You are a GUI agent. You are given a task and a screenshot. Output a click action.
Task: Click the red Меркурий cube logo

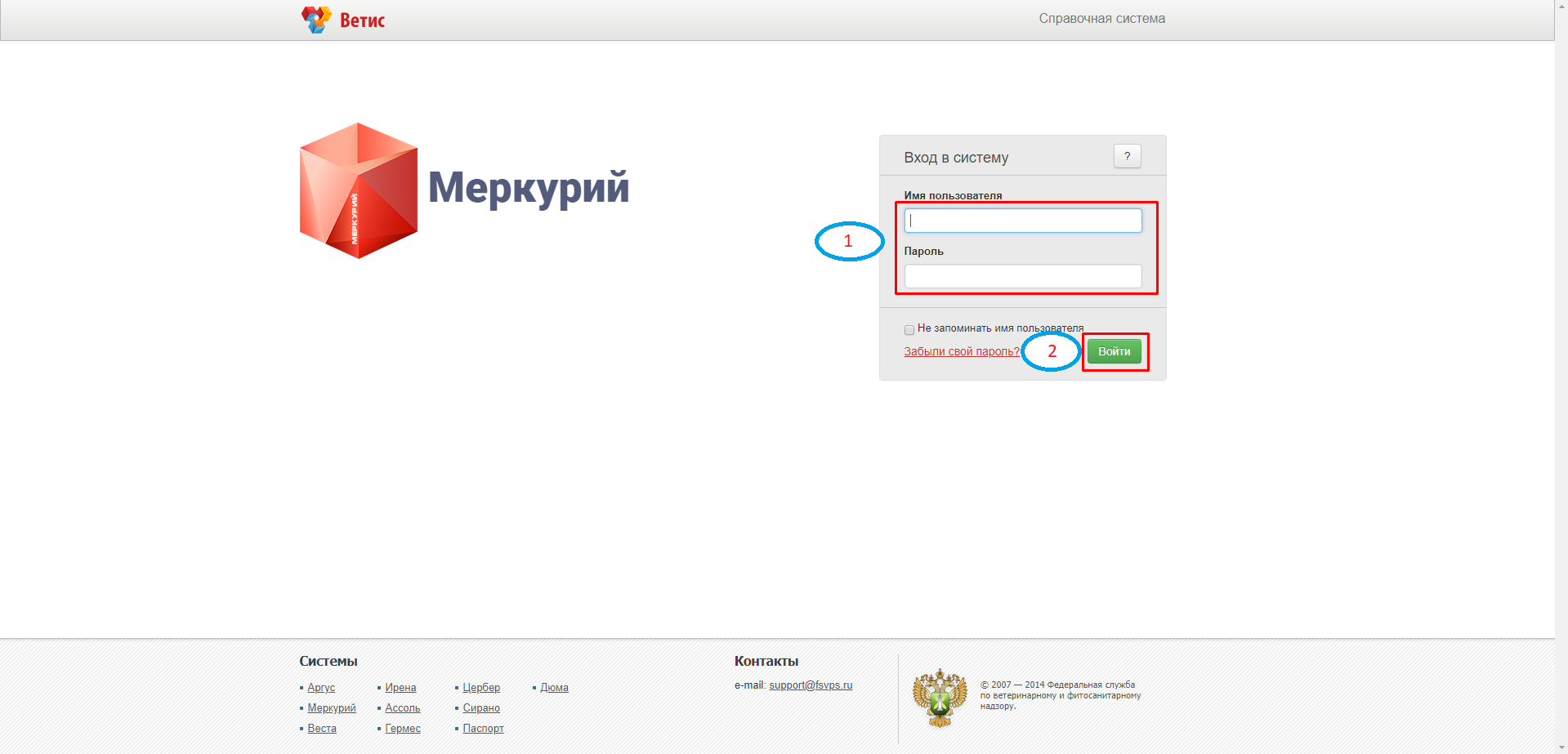[x=359, y=190]
